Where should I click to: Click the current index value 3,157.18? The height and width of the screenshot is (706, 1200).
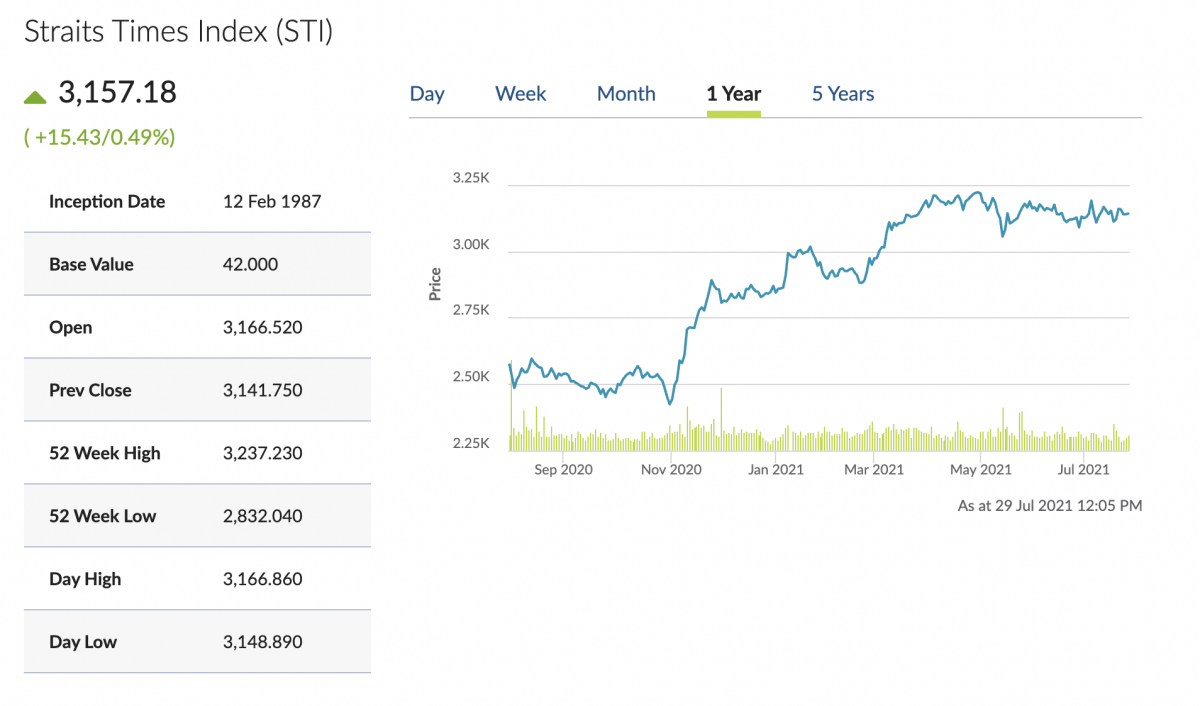(x=117, y=93)
